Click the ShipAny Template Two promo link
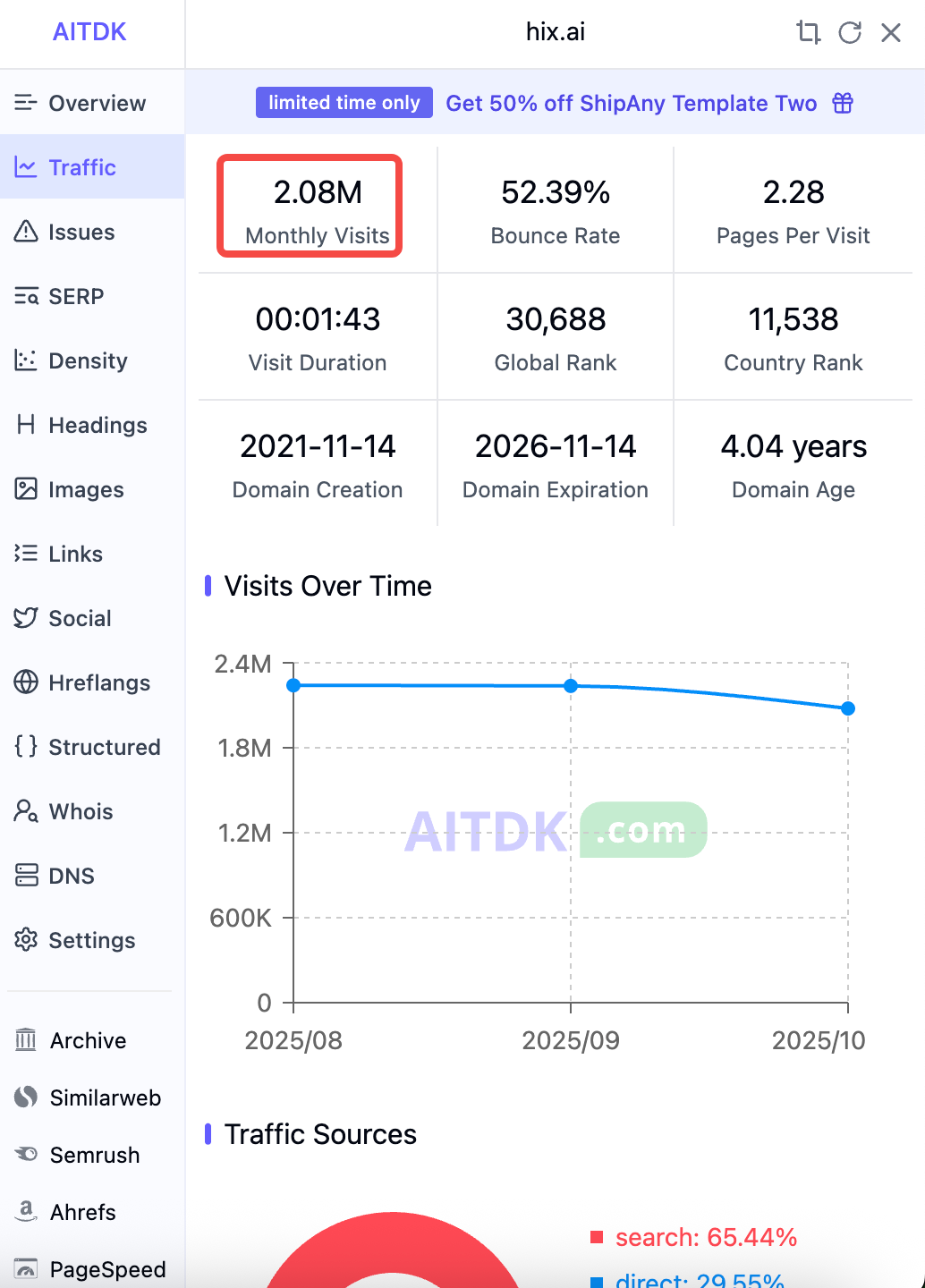This screenshot has width=925, height=1288. [x=632, y=103]
